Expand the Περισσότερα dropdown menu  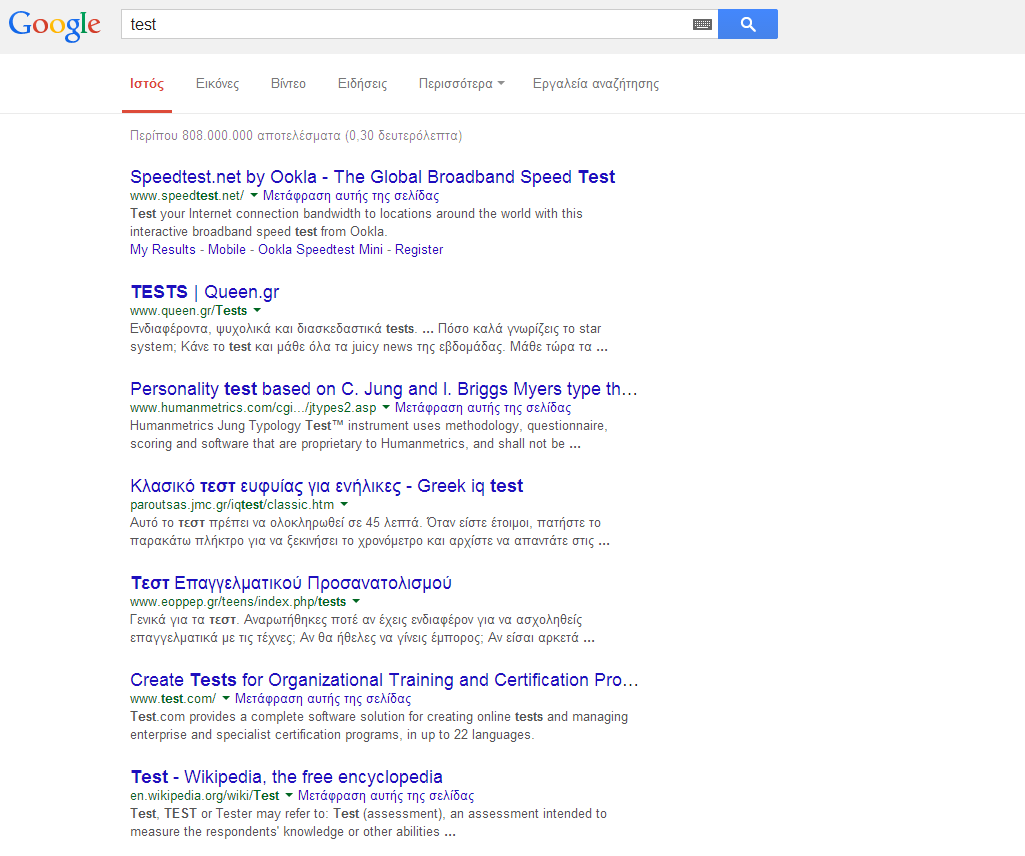click(462, 84)
